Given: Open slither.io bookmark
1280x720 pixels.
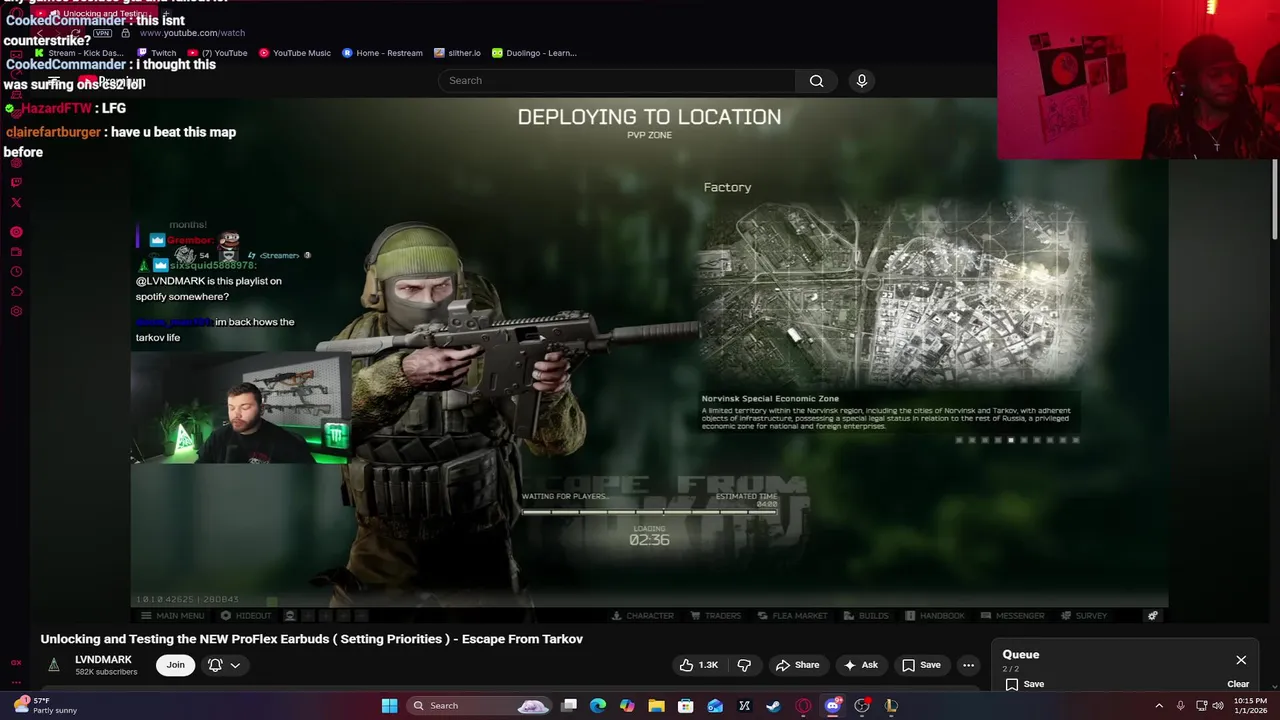Looking at the screenshot, I should tap(457, 53).
